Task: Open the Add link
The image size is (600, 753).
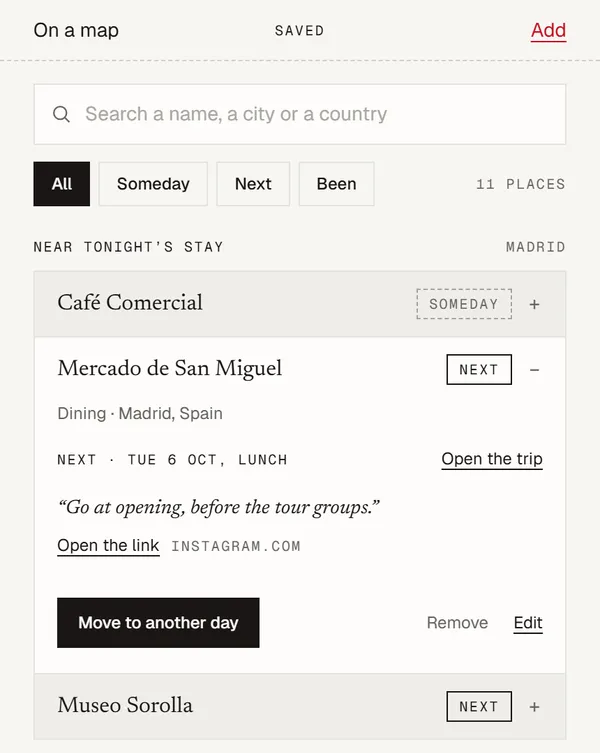Action: click(x=548, y=31)
